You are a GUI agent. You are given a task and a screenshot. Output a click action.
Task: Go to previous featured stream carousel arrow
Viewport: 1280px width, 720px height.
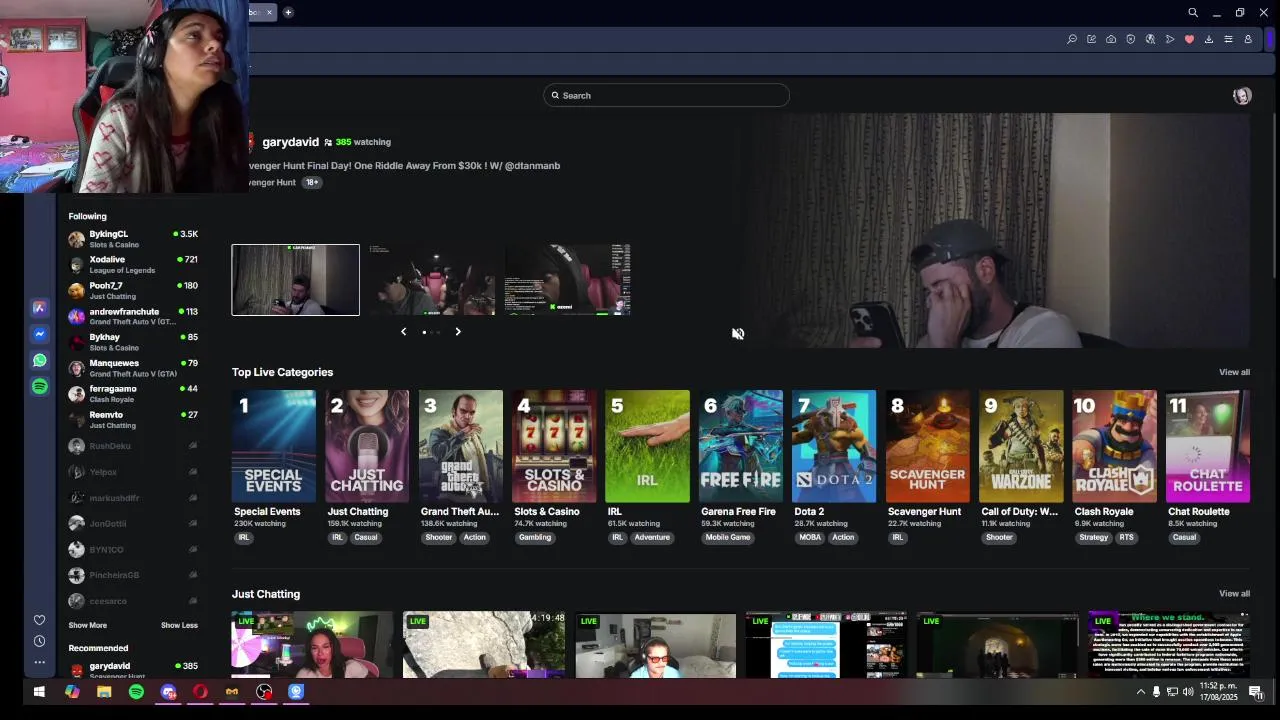tap(404, 332)
